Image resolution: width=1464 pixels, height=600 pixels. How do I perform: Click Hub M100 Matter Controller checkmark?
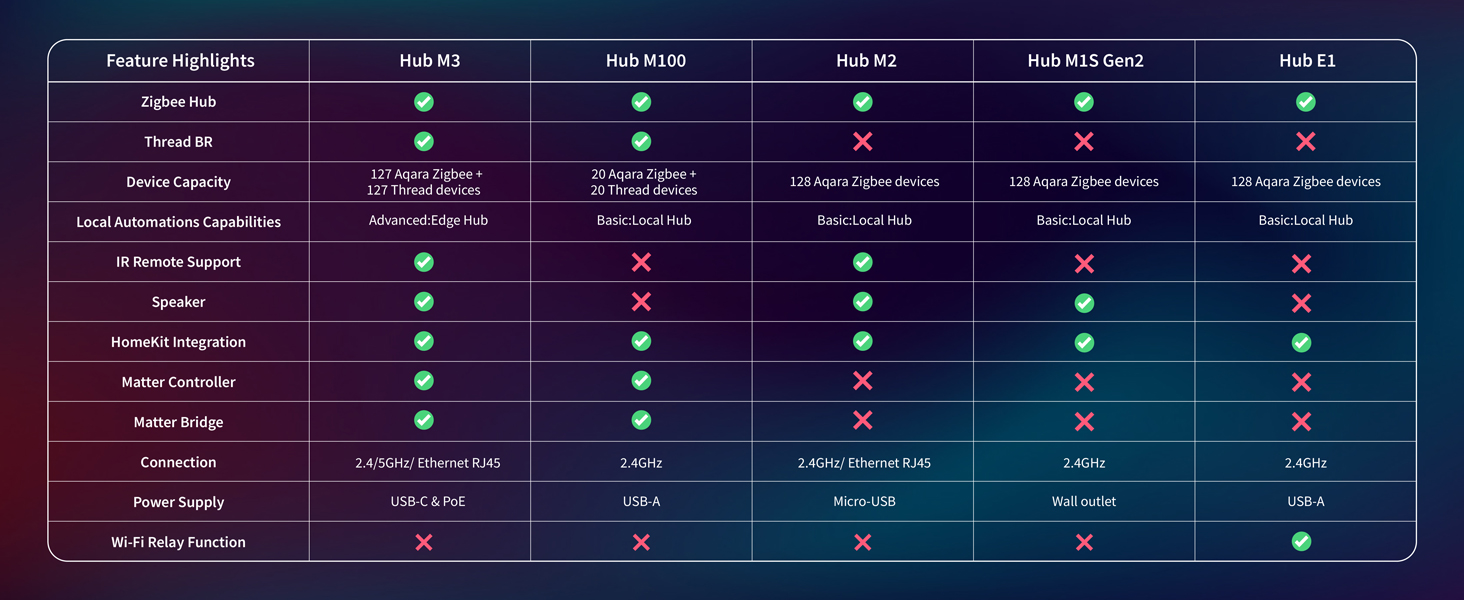click(641, 381)
